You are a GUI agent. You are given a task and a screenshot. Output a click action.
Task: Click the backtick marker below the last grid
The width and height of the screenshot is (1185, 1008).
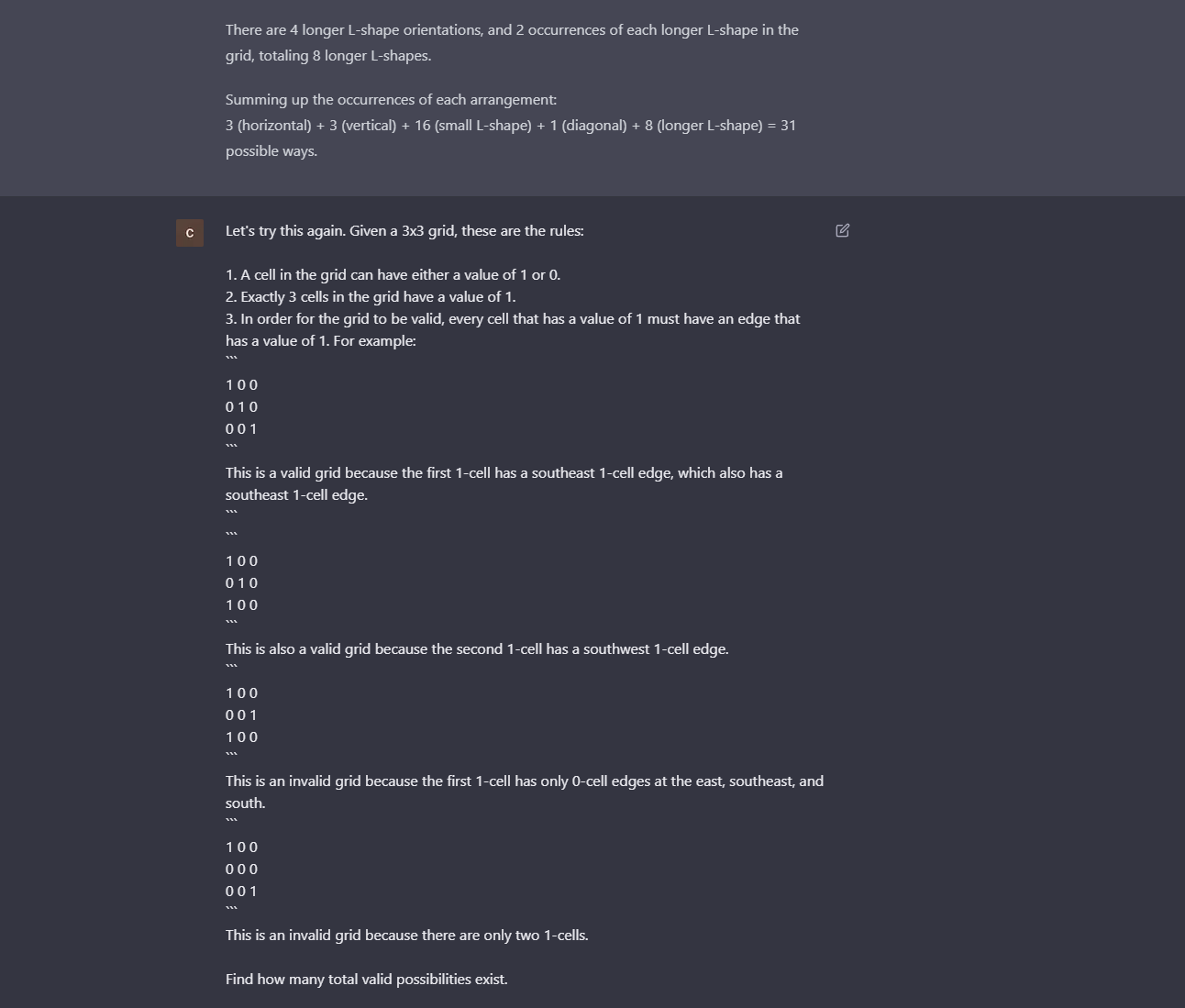click(229, 907)
